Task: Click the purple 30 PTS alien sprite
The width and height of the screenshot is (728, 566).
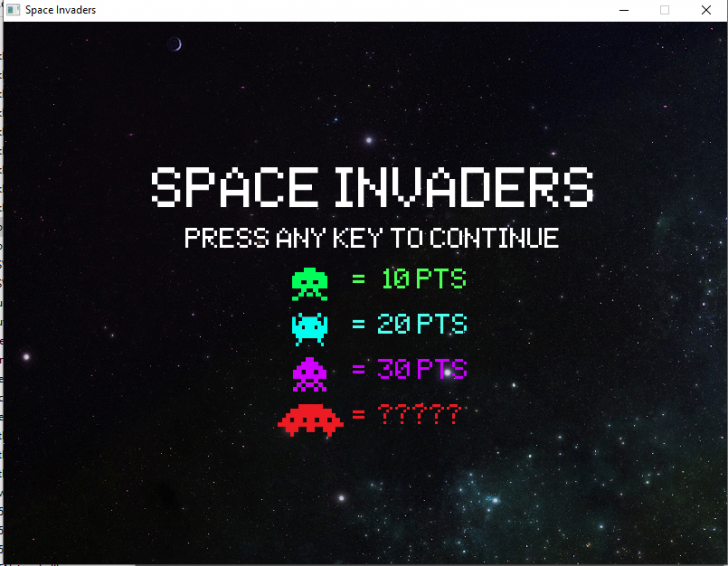Action: coord(310,374)
